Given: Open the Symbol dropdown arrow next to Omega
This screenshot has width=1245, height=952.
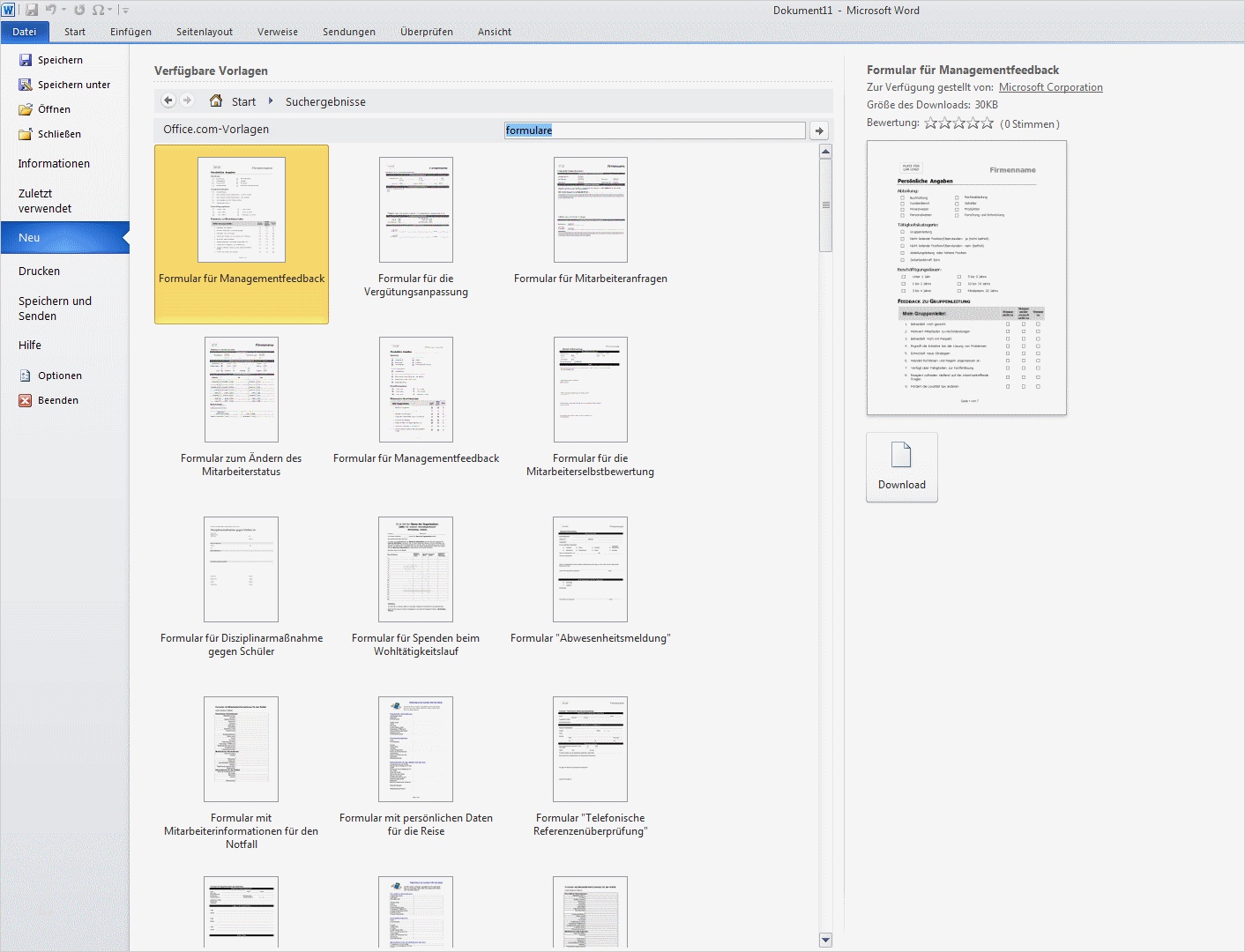Looking at the screenshot, I should [x=109, y=10].
